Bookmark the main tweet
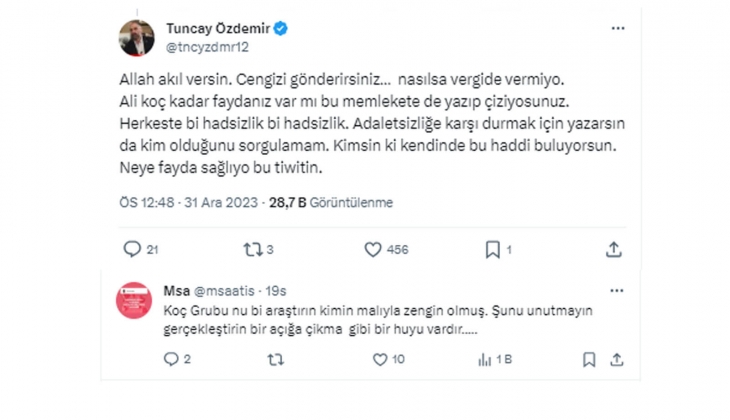This screenshot has width=730, height=420. (x=493, y=249)
